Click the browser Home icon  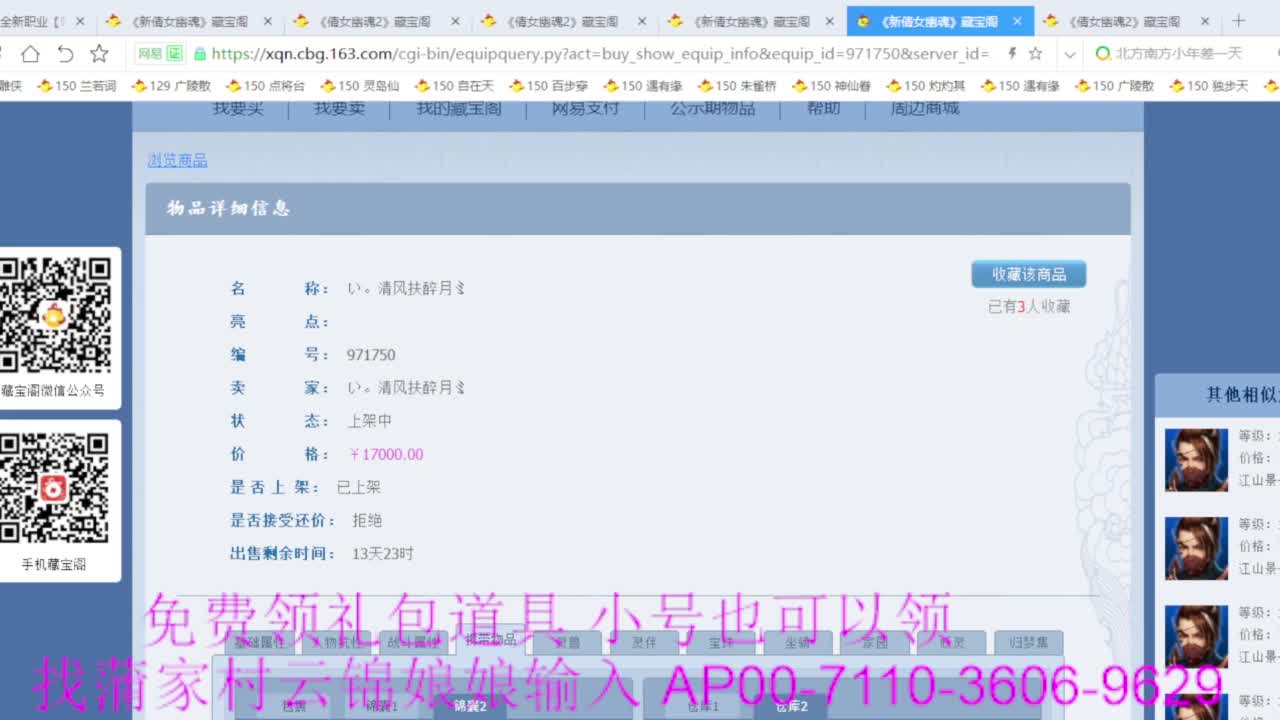(30, 53)
